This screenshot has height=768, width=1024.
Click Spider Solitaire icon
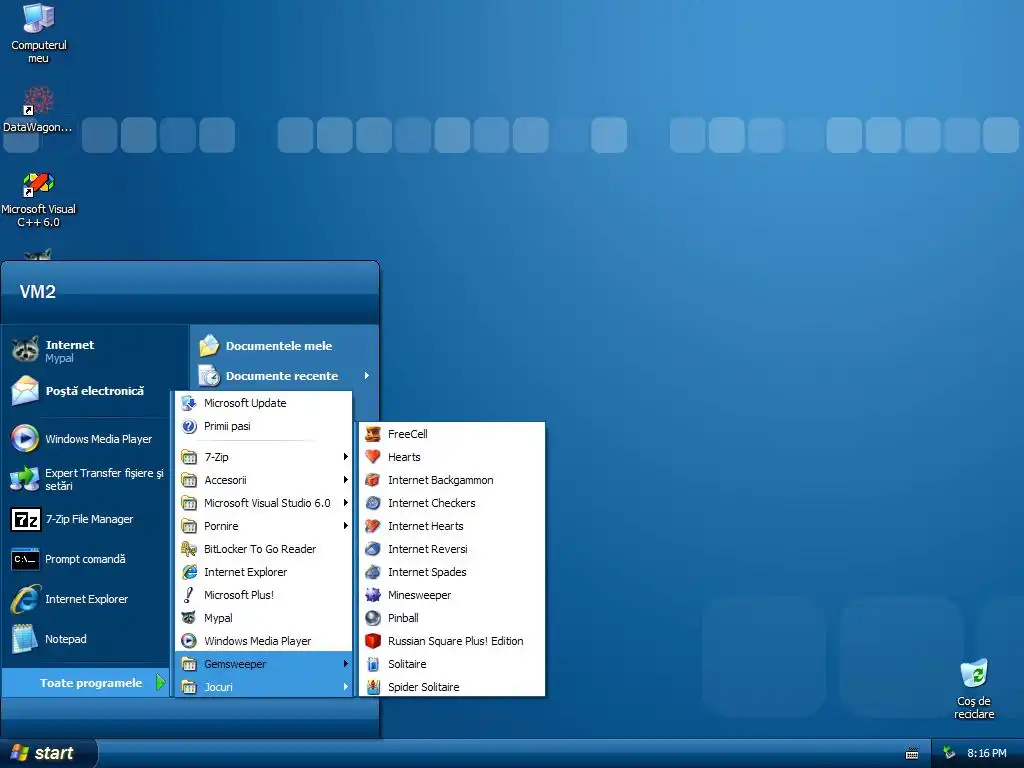(x=373, y=687)
